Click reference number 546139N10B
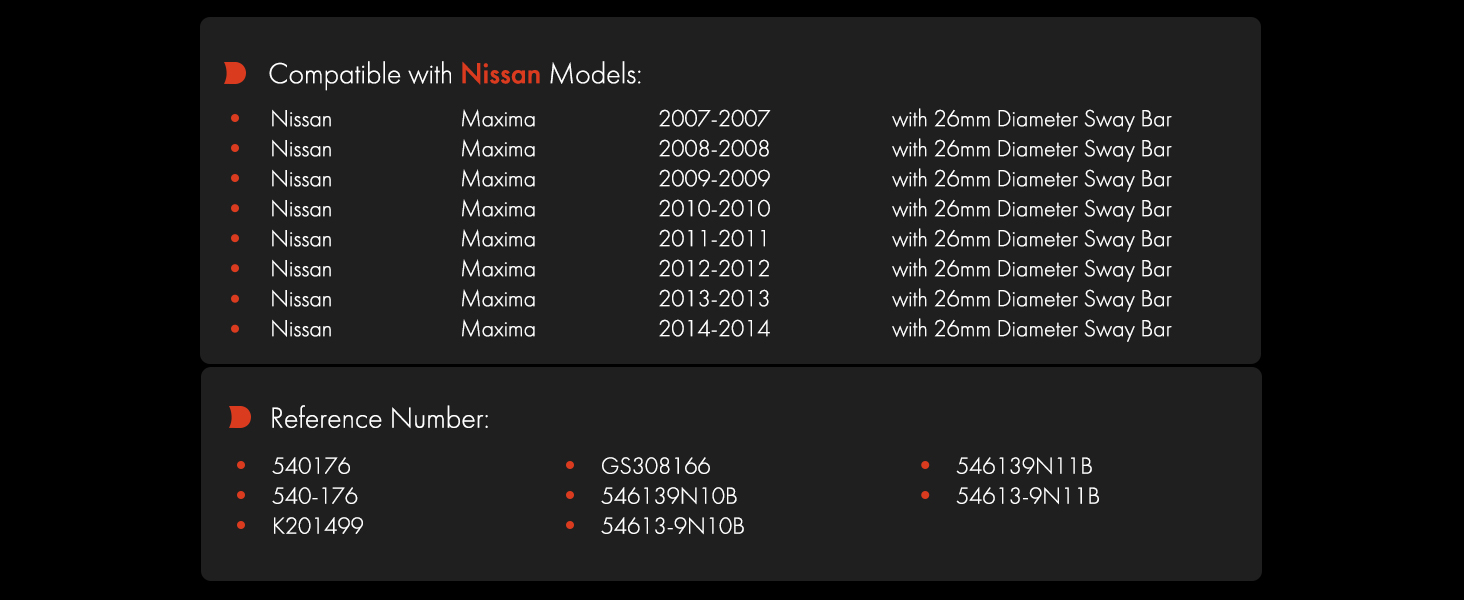Viewport: 1464px width, 600px height. point(669,496)
